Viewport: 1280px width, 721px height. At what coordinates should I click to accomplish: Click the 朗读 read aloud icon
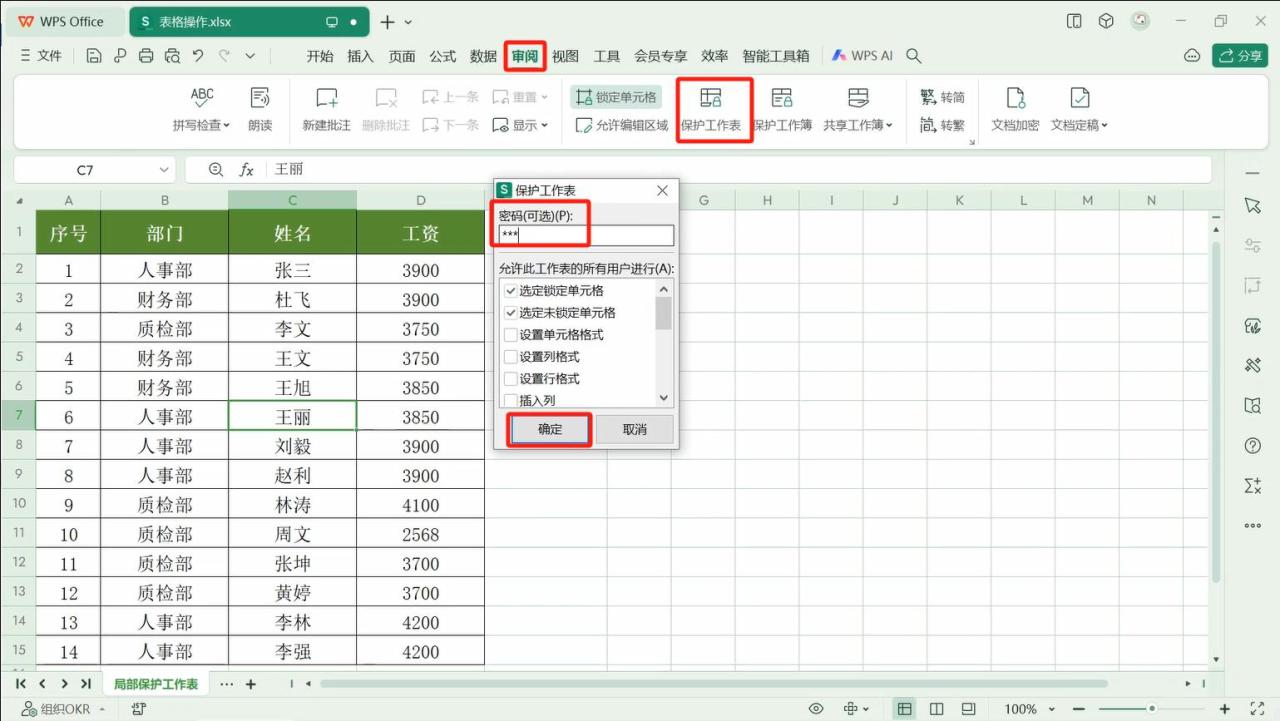[260, 97]
